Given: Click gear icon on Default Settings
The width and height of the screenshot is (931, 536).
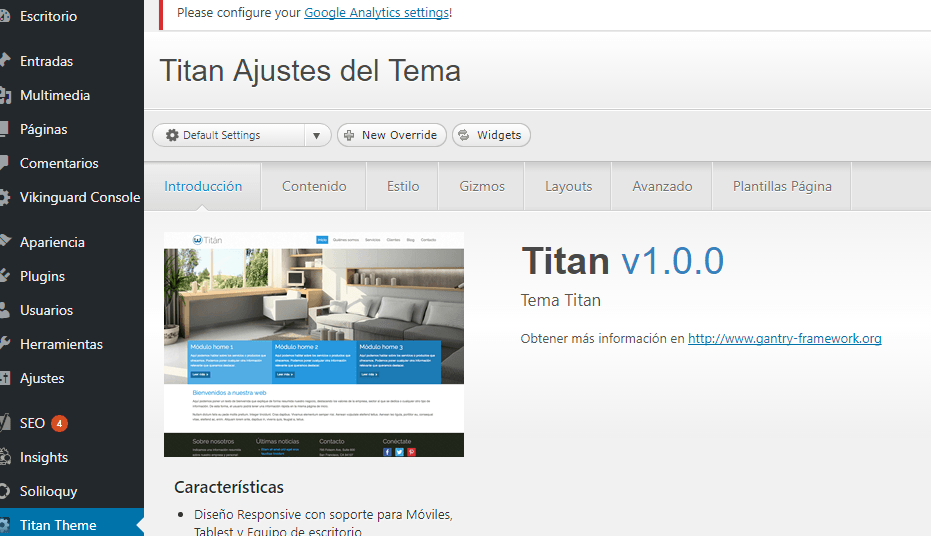Looking at the screenshot, I should tap(172, 135).
